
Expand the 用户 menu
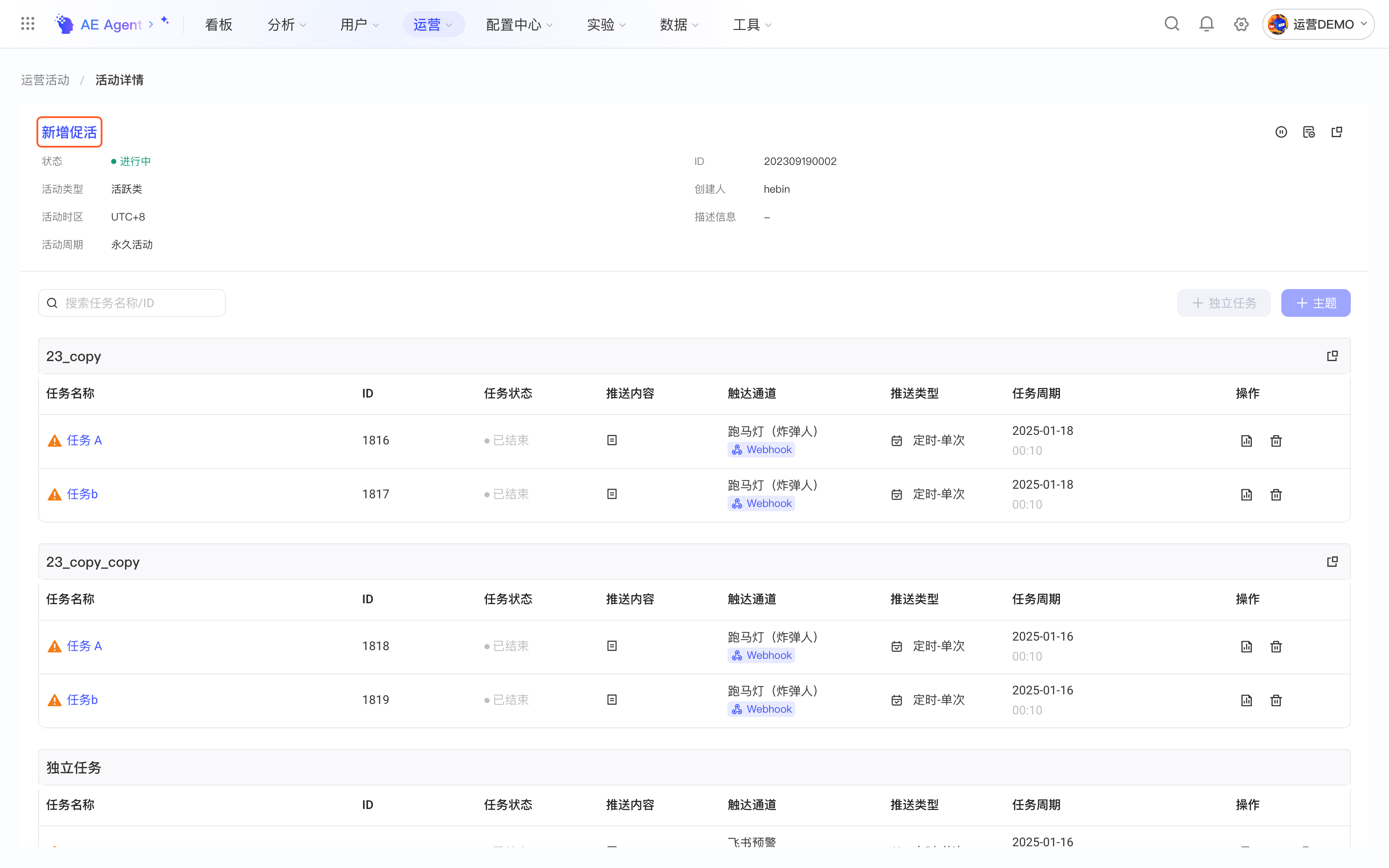[x=359, y=24]
